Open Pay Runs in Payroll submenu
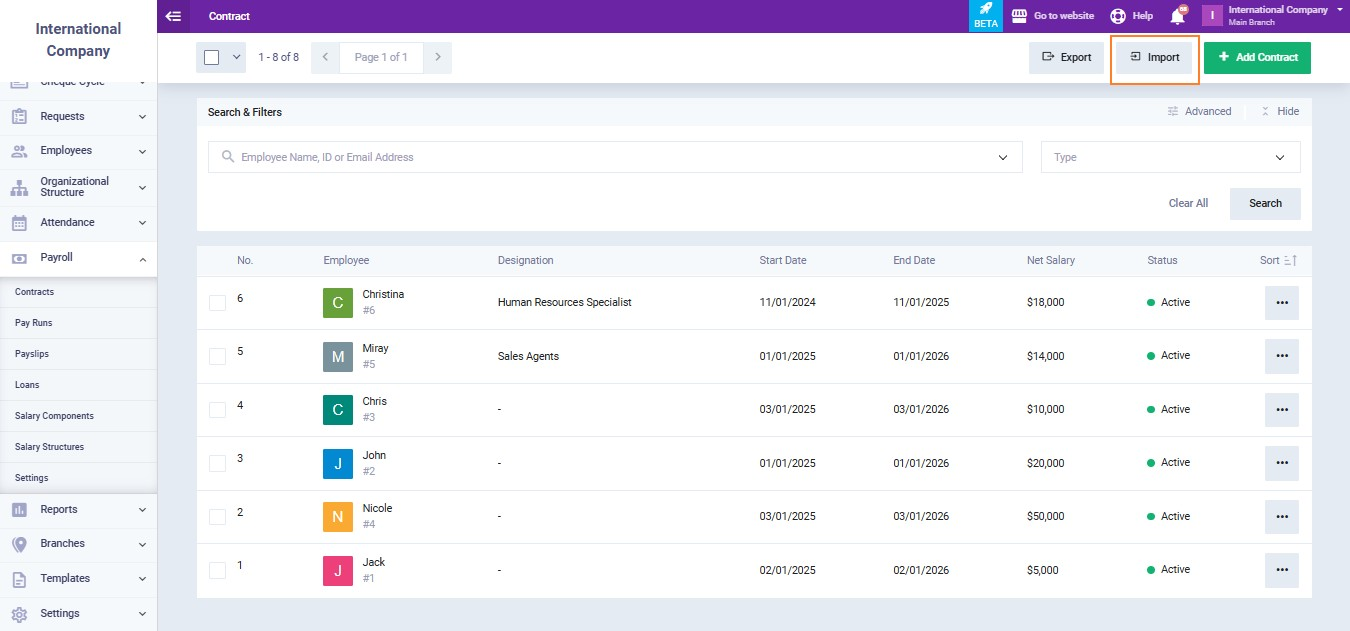 (34, 323)
